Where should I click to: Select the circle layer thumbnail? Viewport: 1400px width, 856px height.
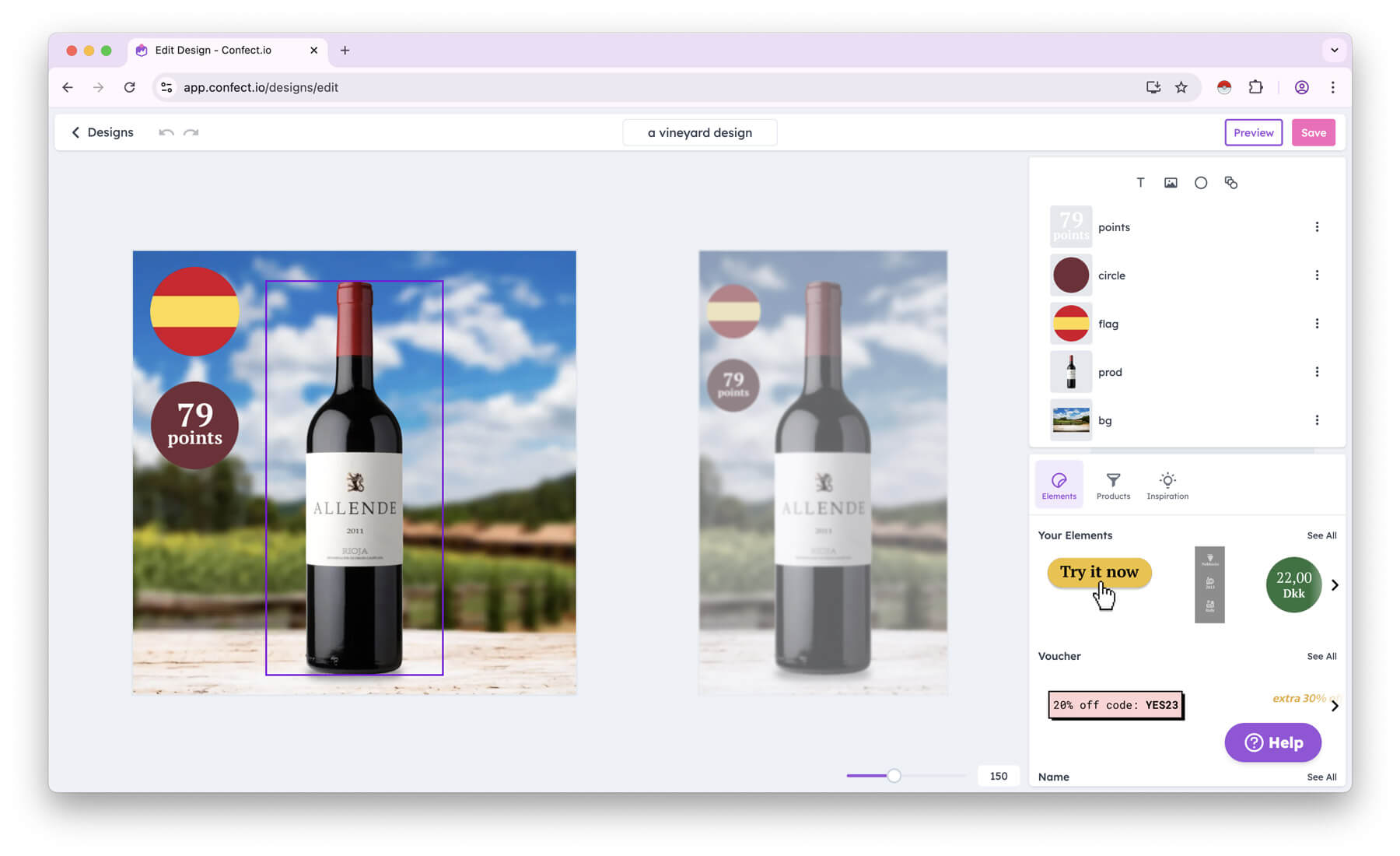pyautogui.click(x=1070, y=275)
